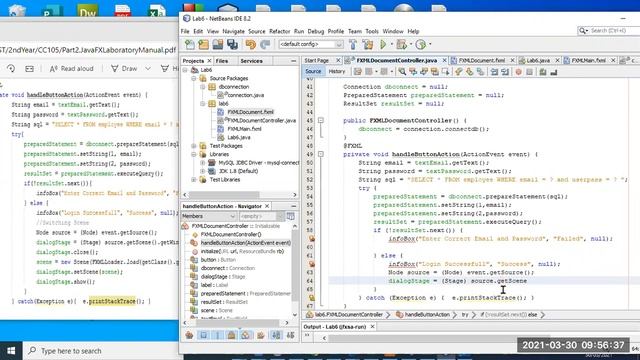
Task: Toggle Sort by Source in Navigator
Action: pos(291,335)
